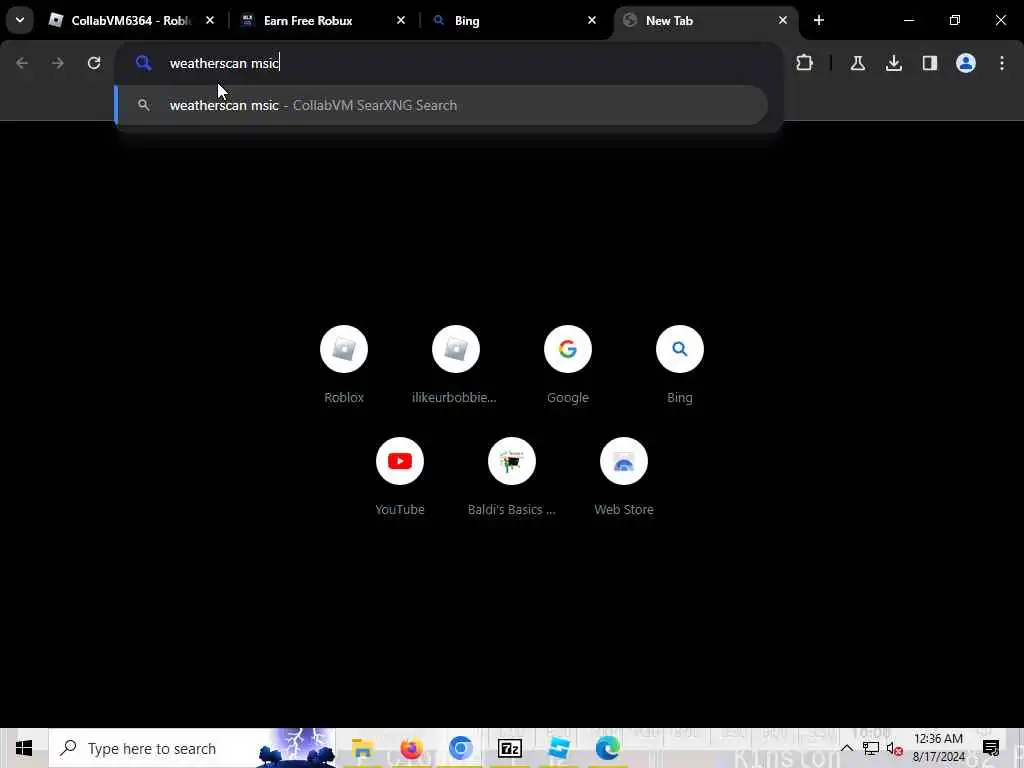Image resolution: width=1024 pixels, height=768 pixels.
Task: Open the clock showing 12:36 AM
Action: click(938, 748)
